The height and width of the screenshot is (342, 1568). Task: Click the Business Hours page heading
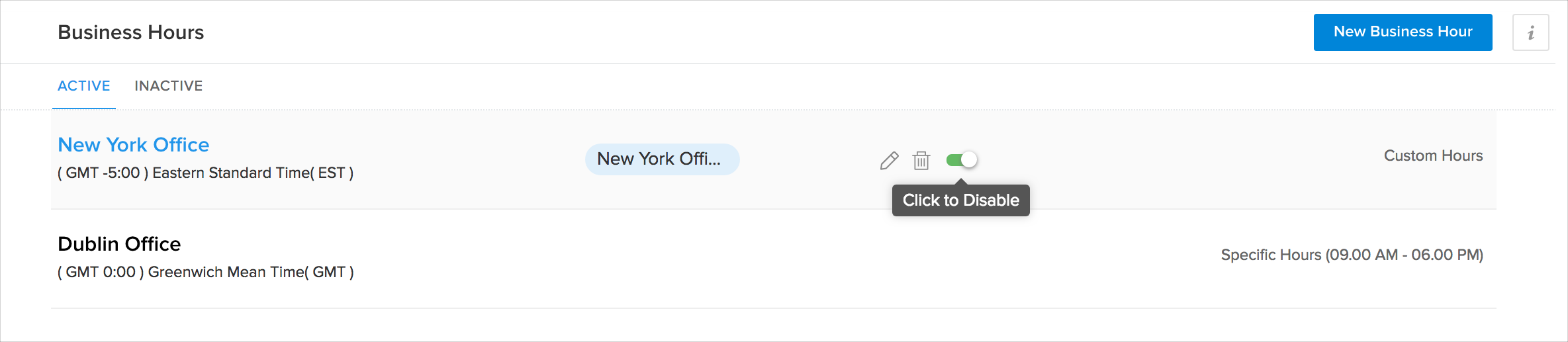click(131, 32)
